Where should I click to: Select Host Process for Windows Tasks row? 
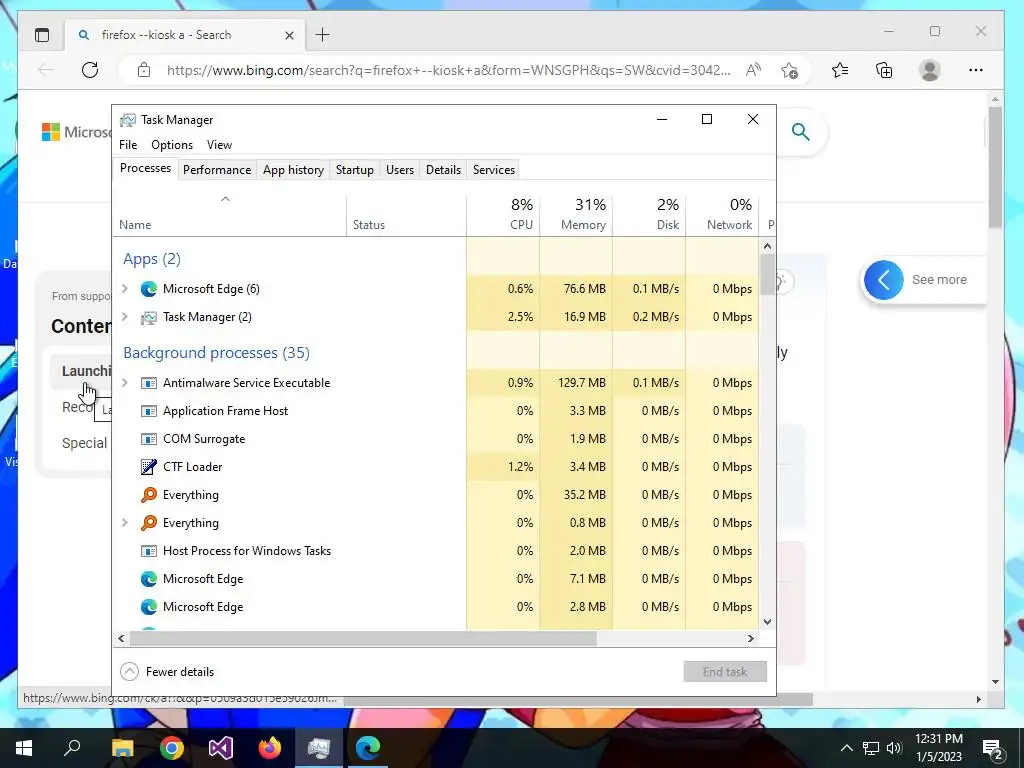tap(436, 551)
